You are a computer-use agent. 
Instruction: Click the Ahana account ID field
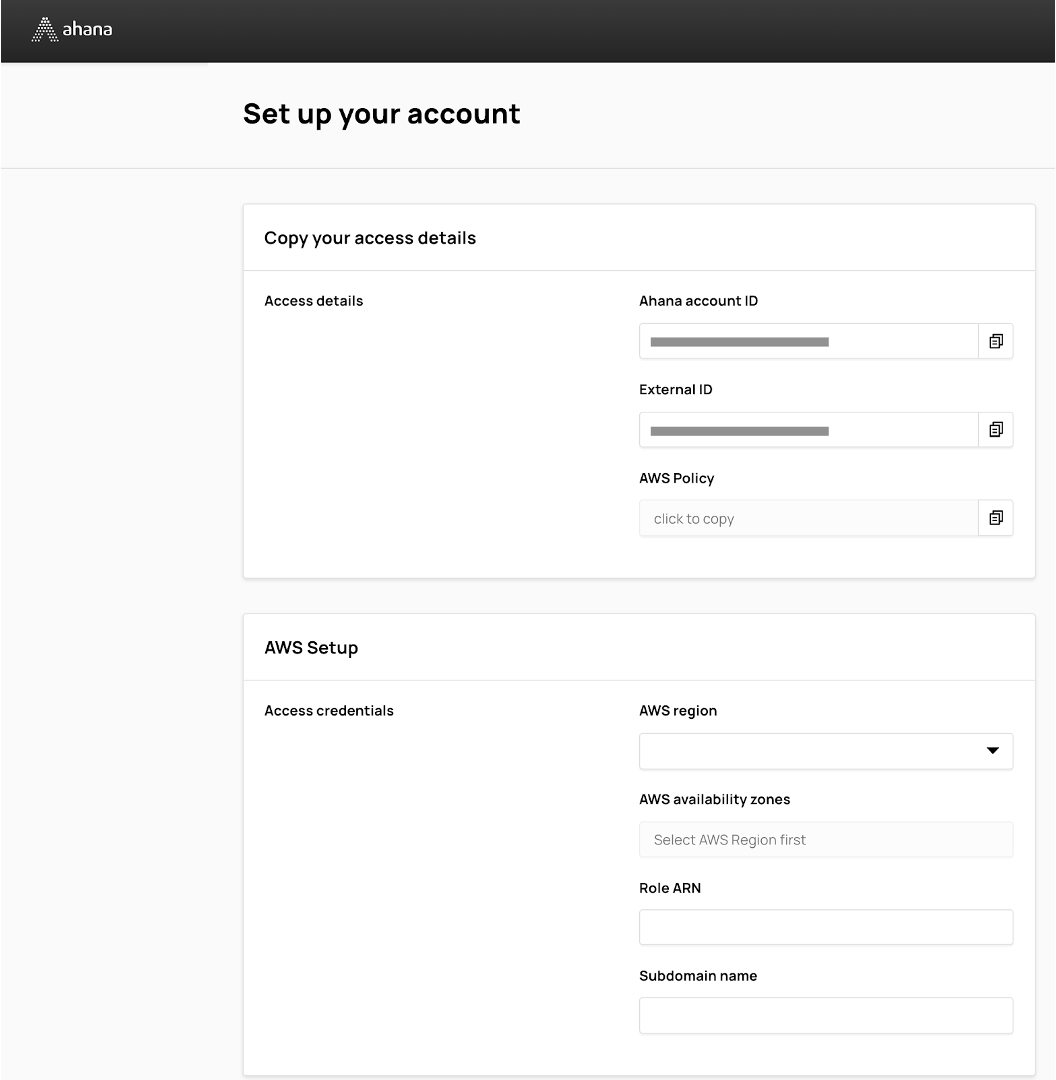click(x=808, y=342)
